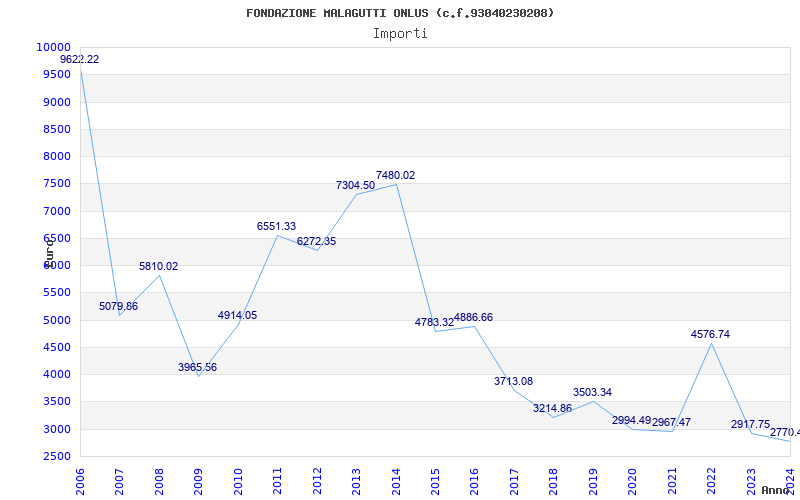Click y-axis tick 3500
The image size is (800, 500).
(x=57, y=402)
